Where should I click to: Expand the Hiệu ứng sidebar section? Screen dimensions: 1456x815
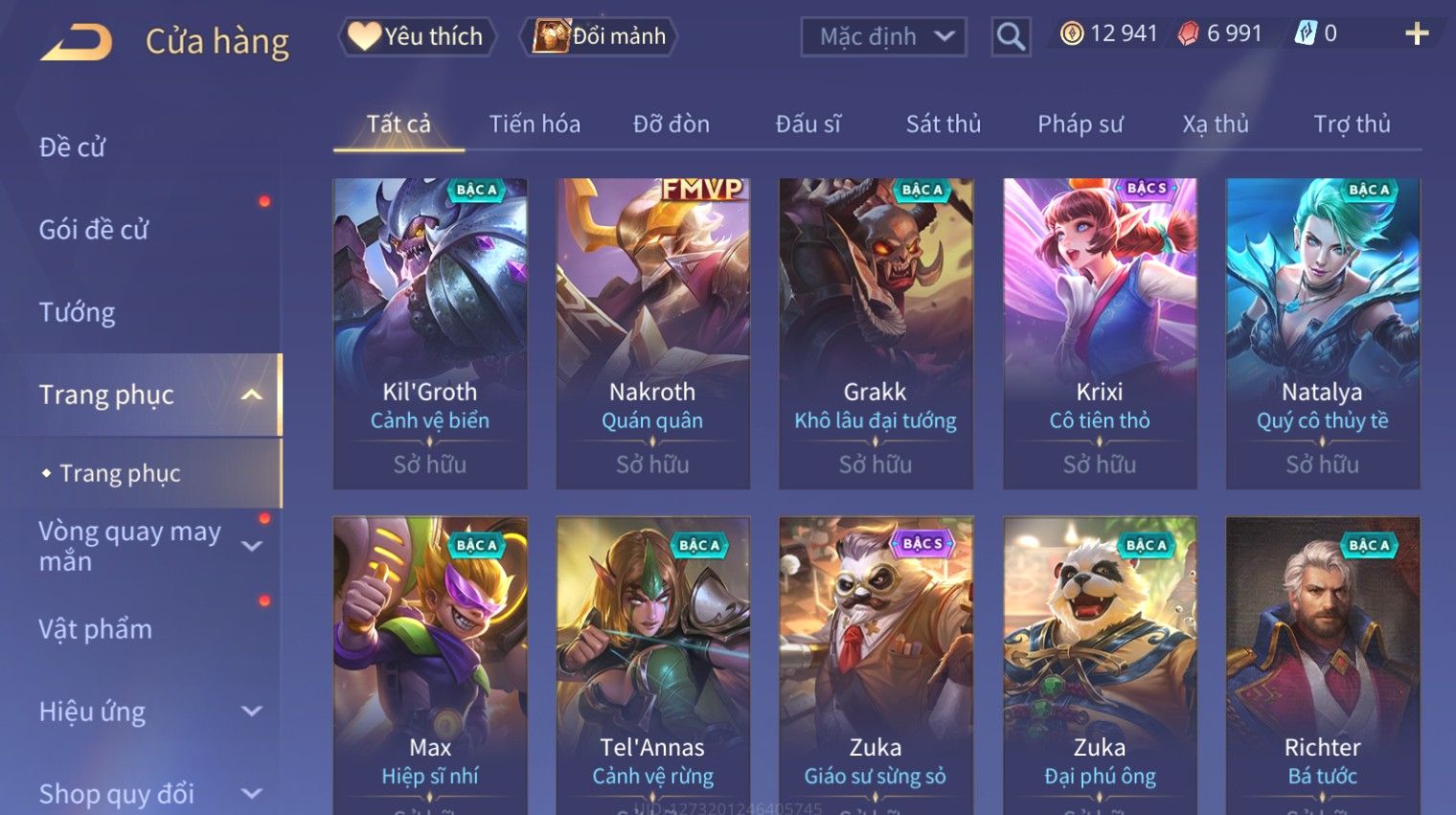point(252,712)
